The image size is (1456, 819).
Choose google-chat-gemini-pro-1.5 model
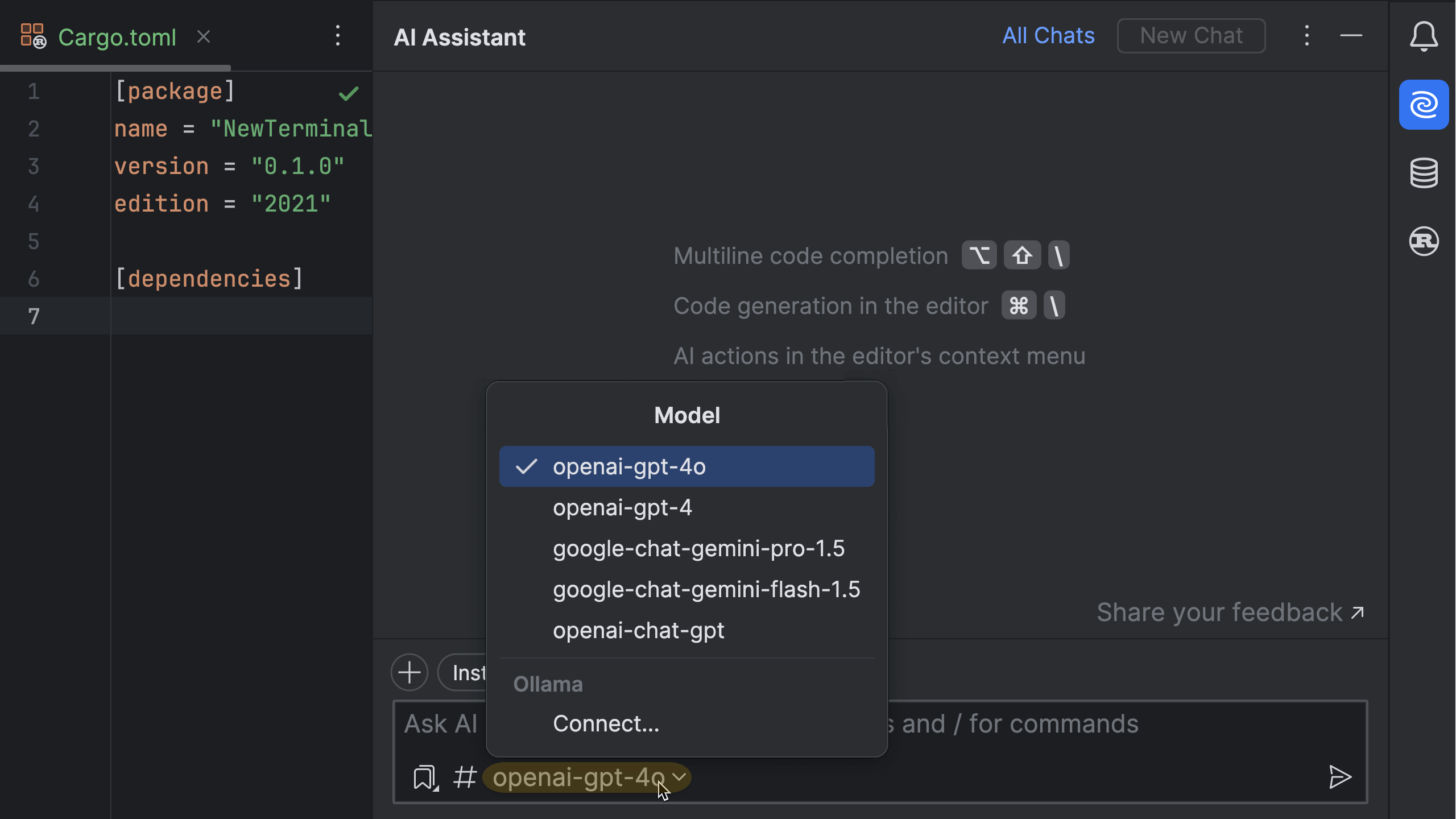[x=698, y=548]
